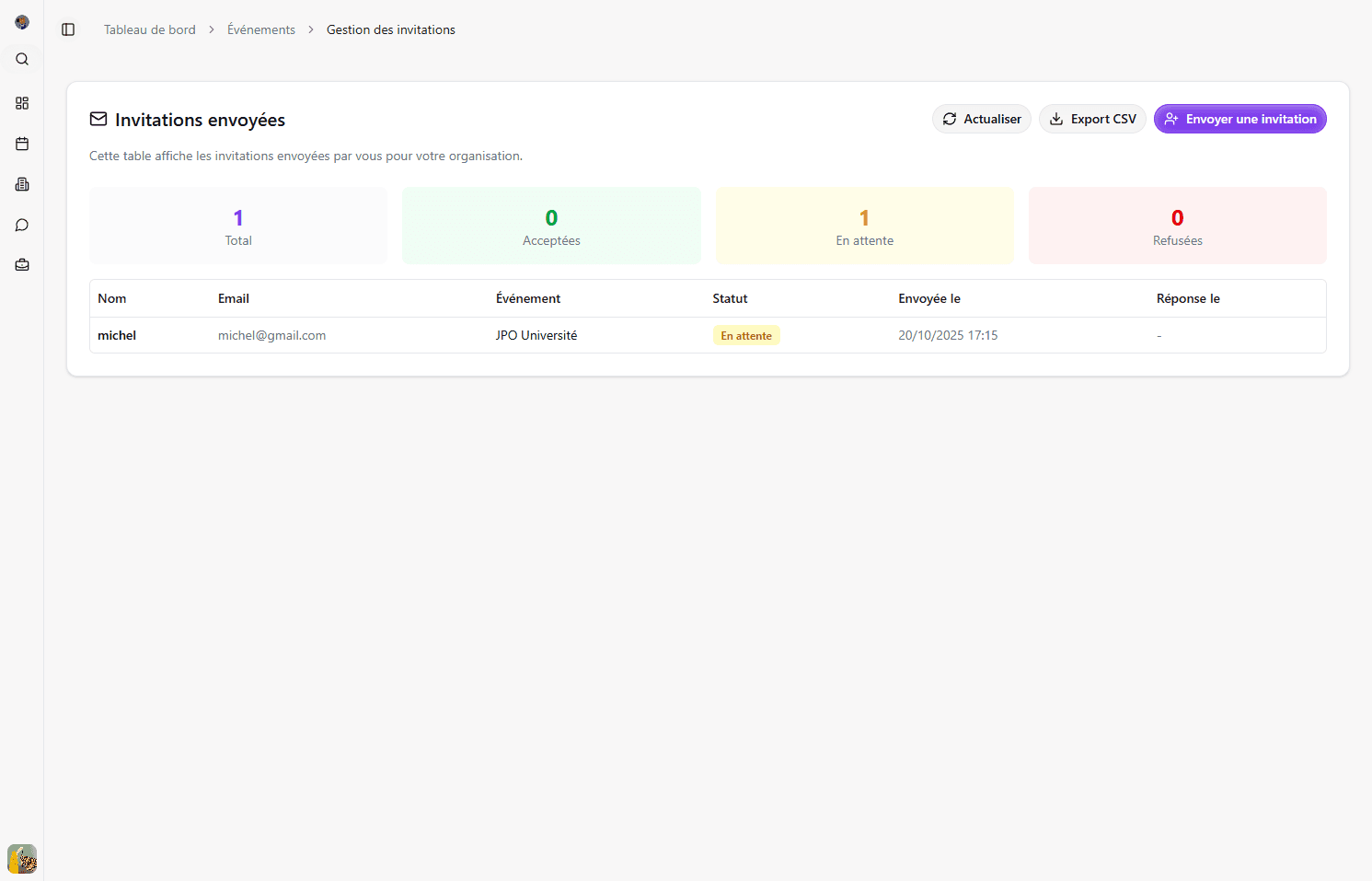Open search from the sidebar magnifier icon

point(22,59)
